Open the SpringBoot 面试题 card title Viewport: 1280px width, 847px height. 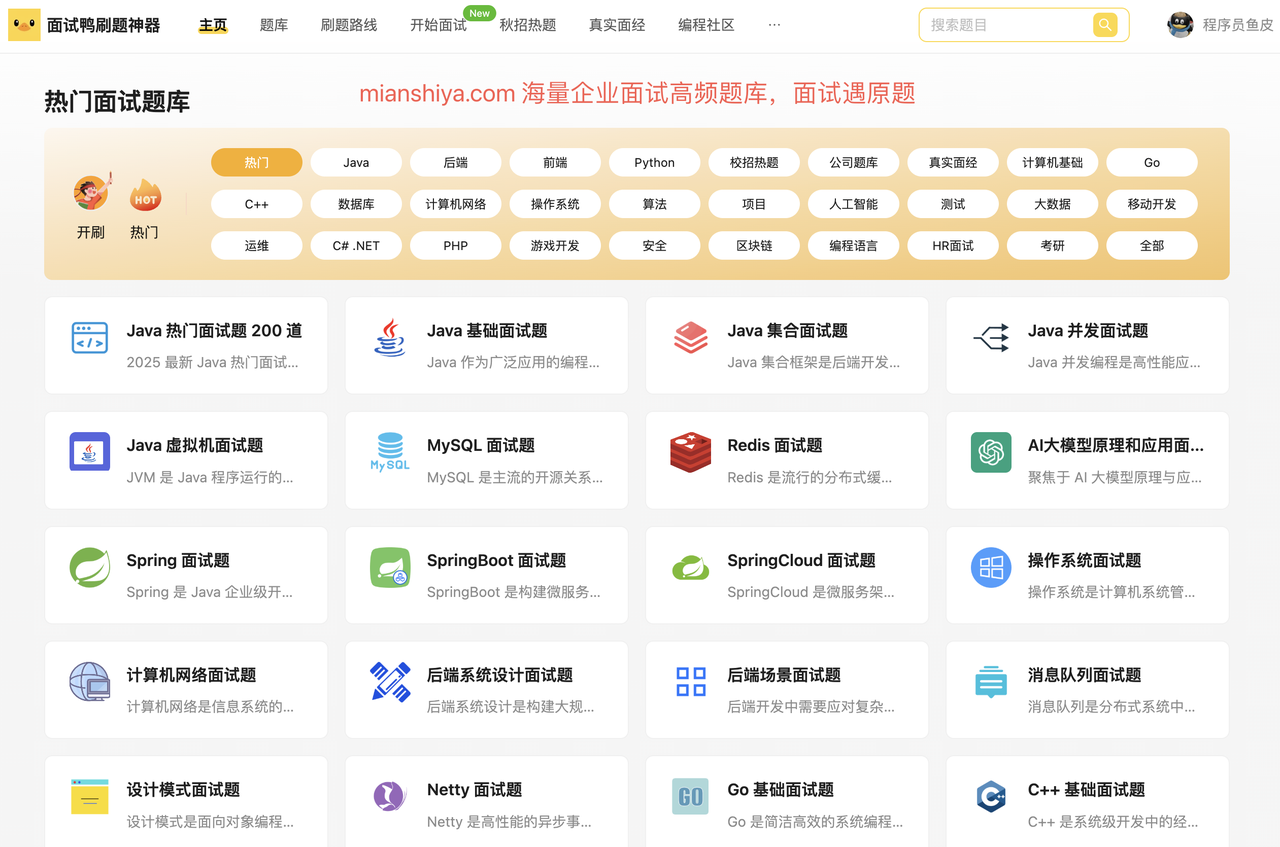click(496, 561)
